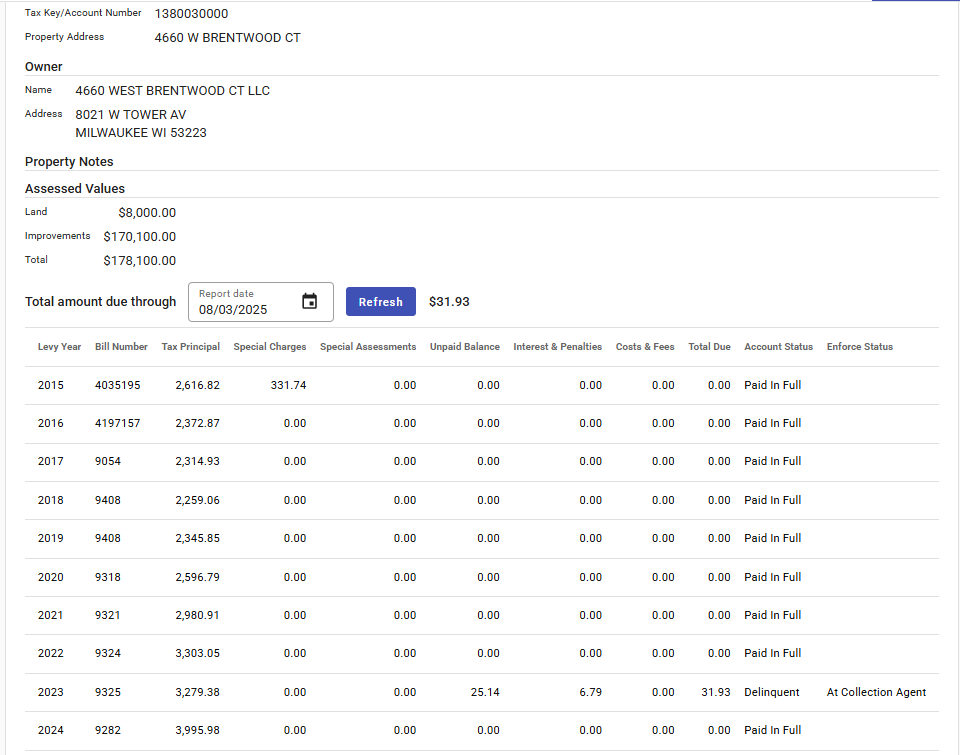Click the Interest & Penalties column header

[x=557, y=347]
